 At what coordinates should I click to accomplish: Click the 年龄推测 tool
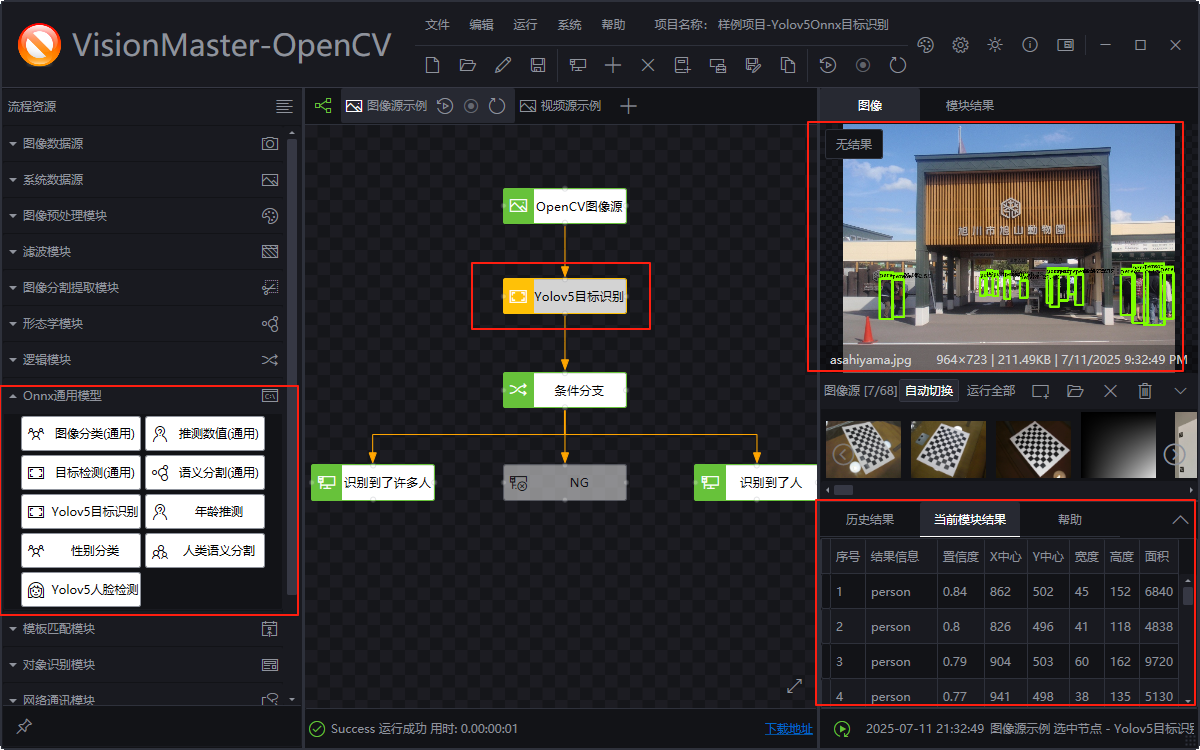pyautogui.click(x=205, y=511)
